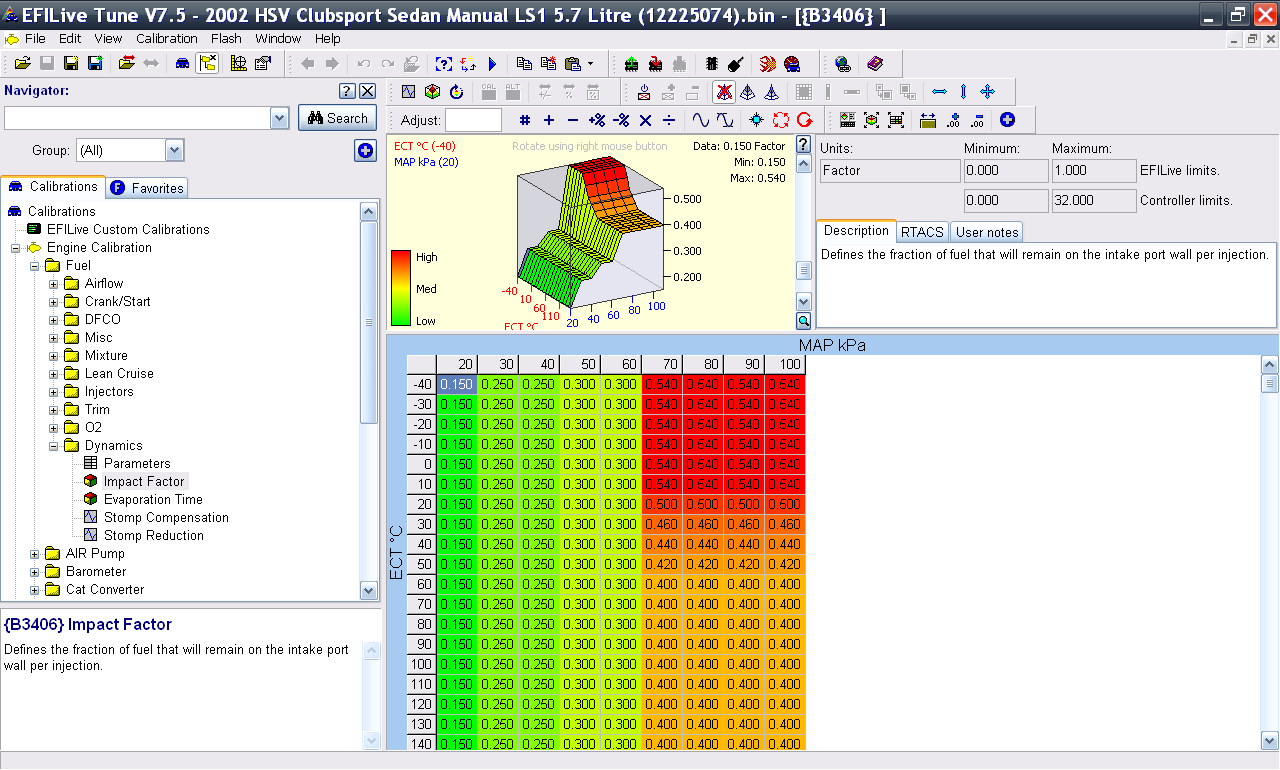Image resolution: width=1280 pixels, height=770 pixels.
Task: Click the rotate chart color wheel icon
Action: (456, 92)
